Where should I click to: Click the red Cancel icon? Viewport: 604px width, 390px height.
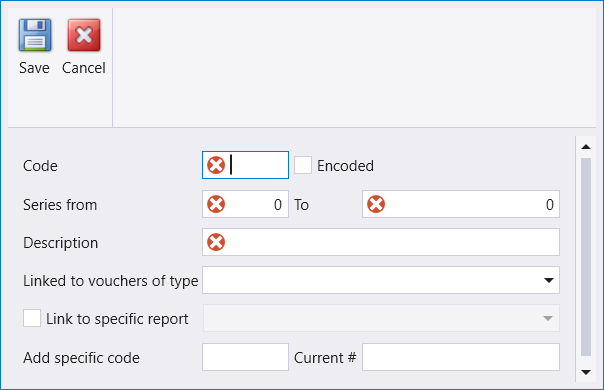84,35
